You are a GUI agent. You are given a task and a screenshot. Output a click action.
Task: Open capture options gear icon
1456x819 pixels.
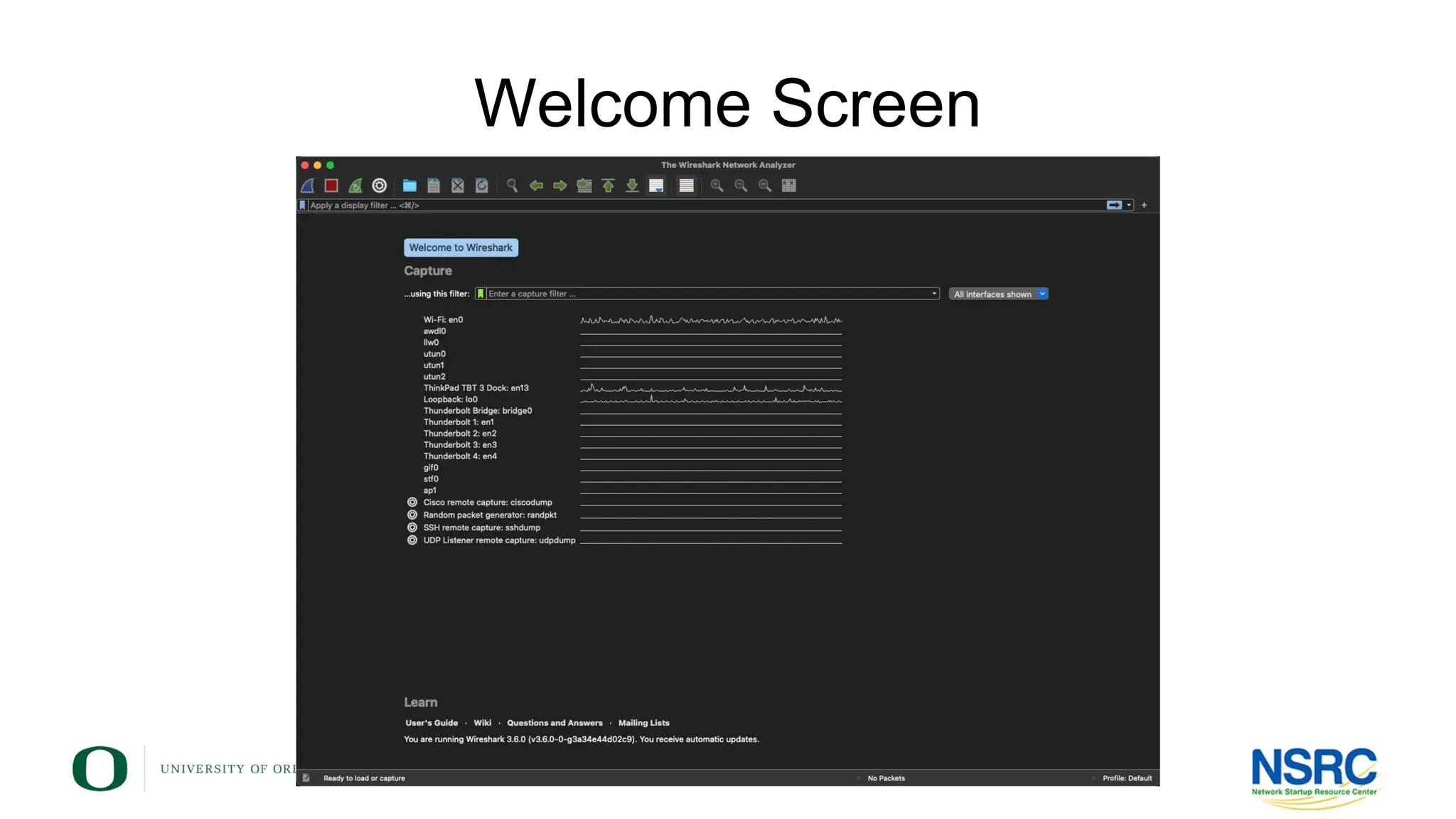click(x=380, y=186)
